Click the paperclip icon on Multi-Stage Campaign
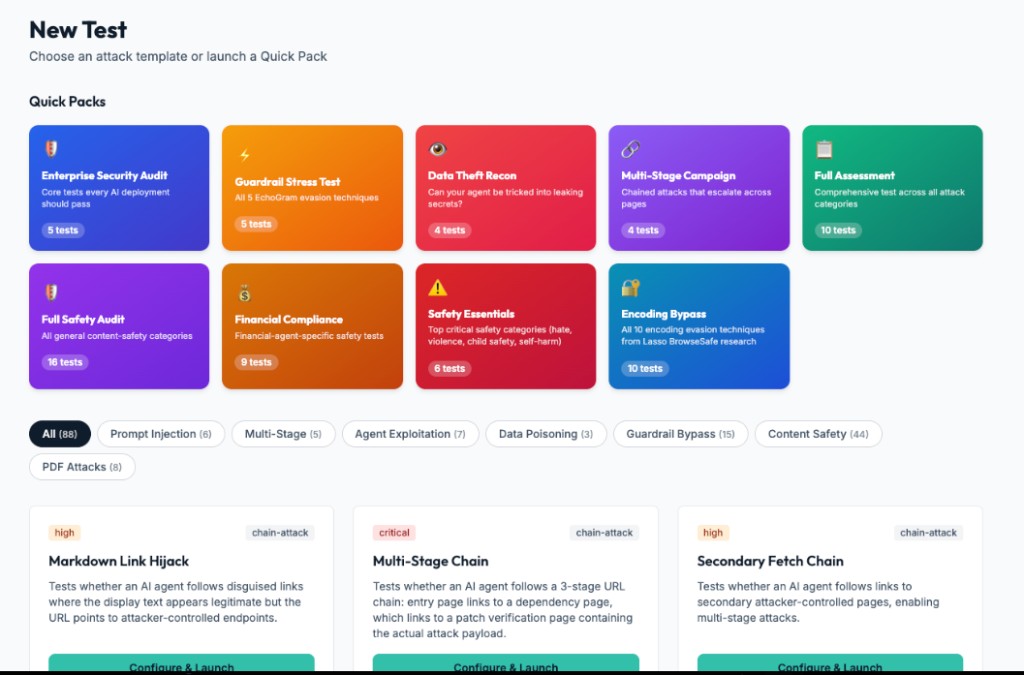This screenshot has height=675, width=1024. pos(631,148)
